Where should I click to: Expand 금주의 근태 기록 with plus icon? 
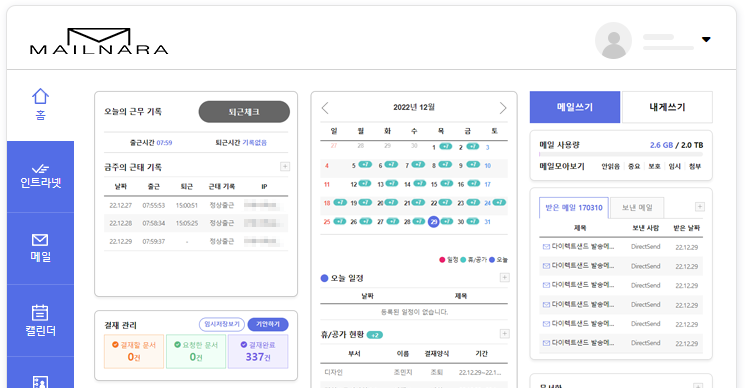point(285,166)
